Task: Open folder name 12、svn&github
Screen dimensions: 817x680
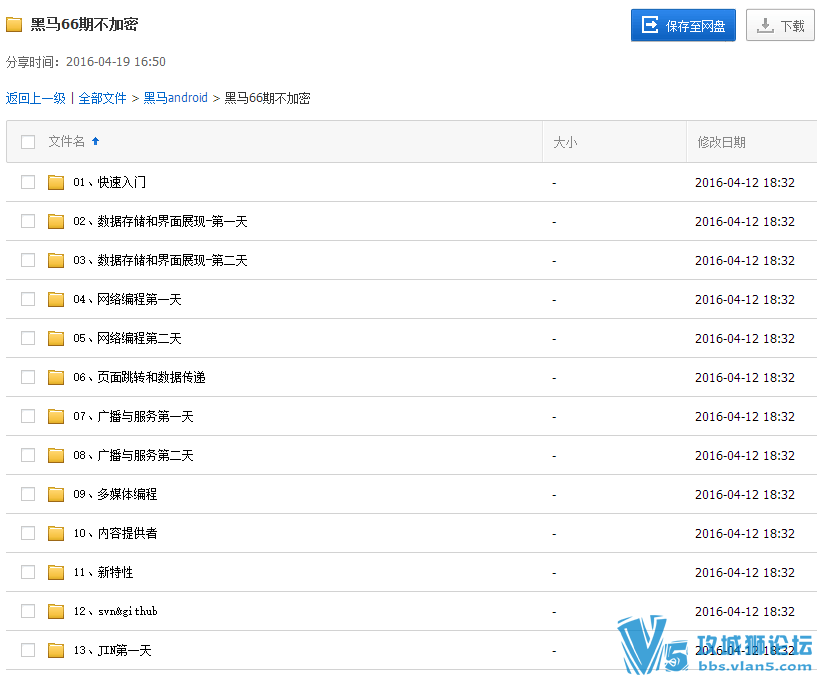Action: click(115, 611)
